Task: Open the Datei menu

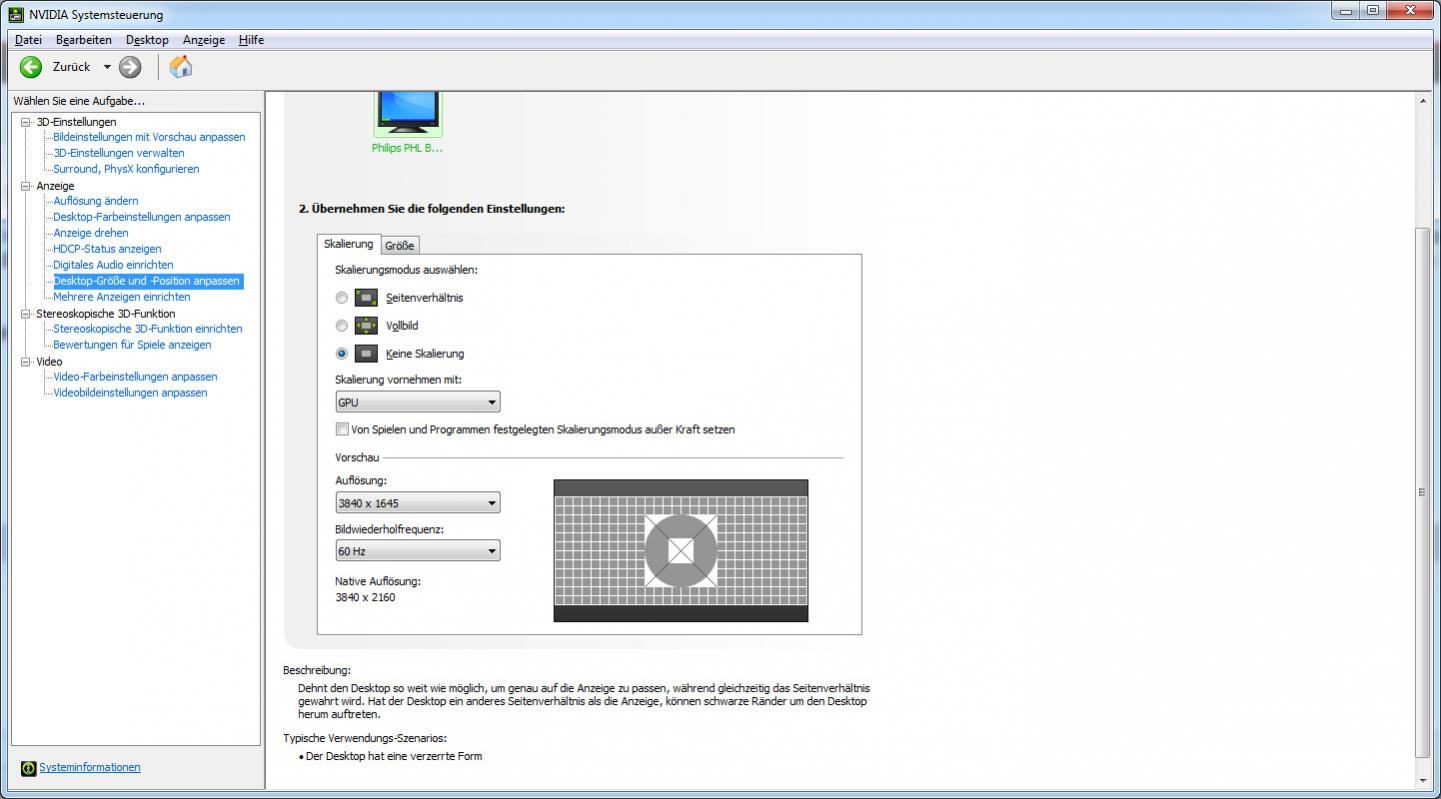Action: point(28,40)
